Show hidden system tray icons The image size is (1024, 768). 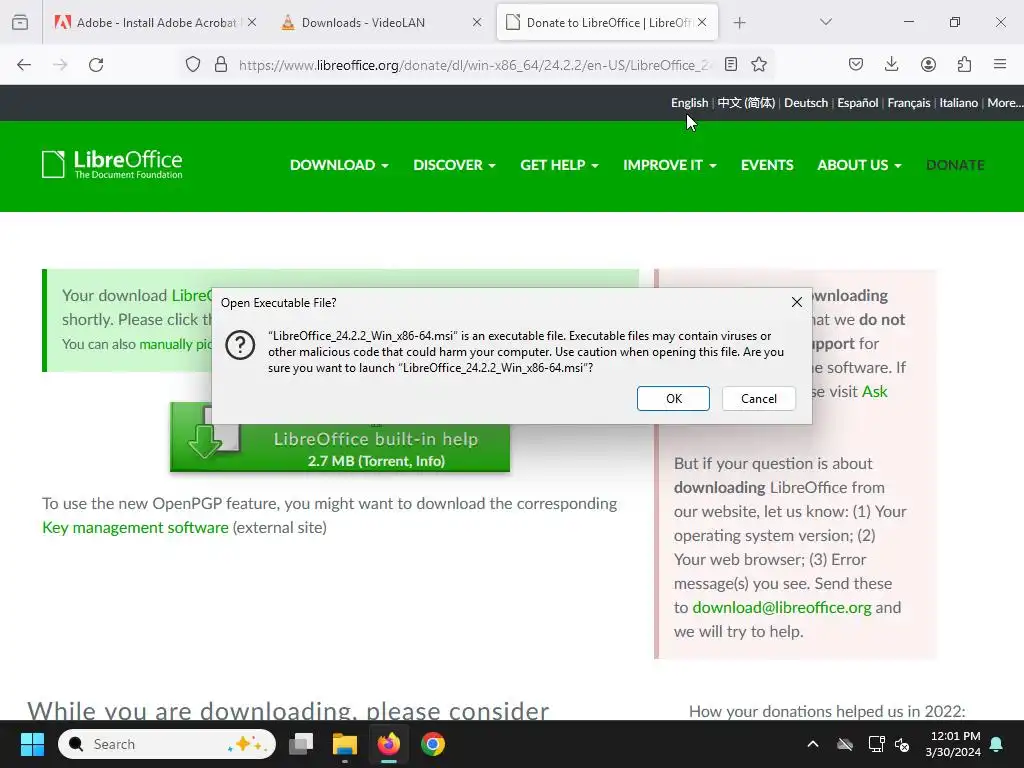click(x=812, y=744)
